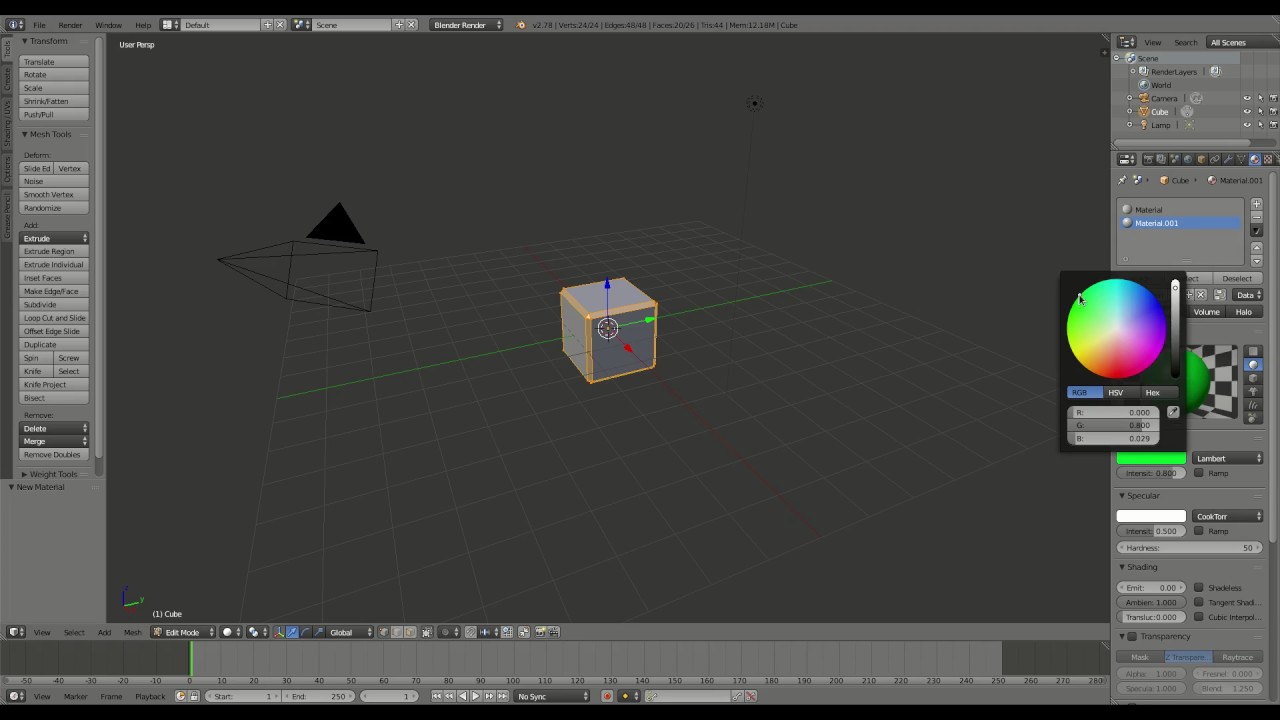Open the World properties tab icon
The height and width of the screenshot is (720, 1280).
[1188, 160]
